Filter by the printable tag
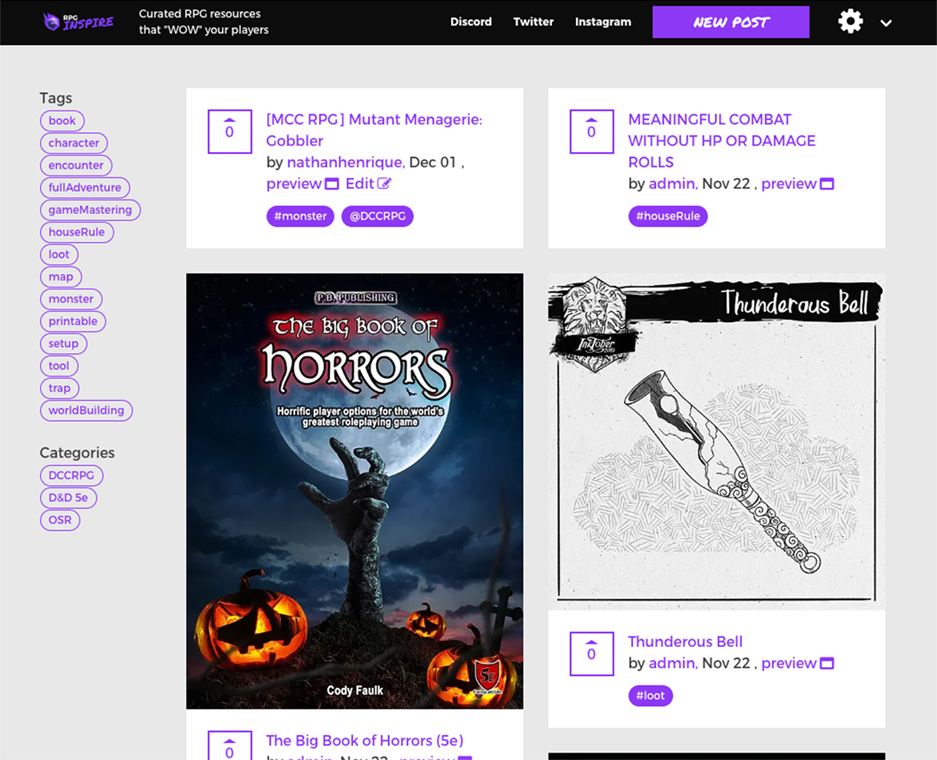 [x=73, y=321]
